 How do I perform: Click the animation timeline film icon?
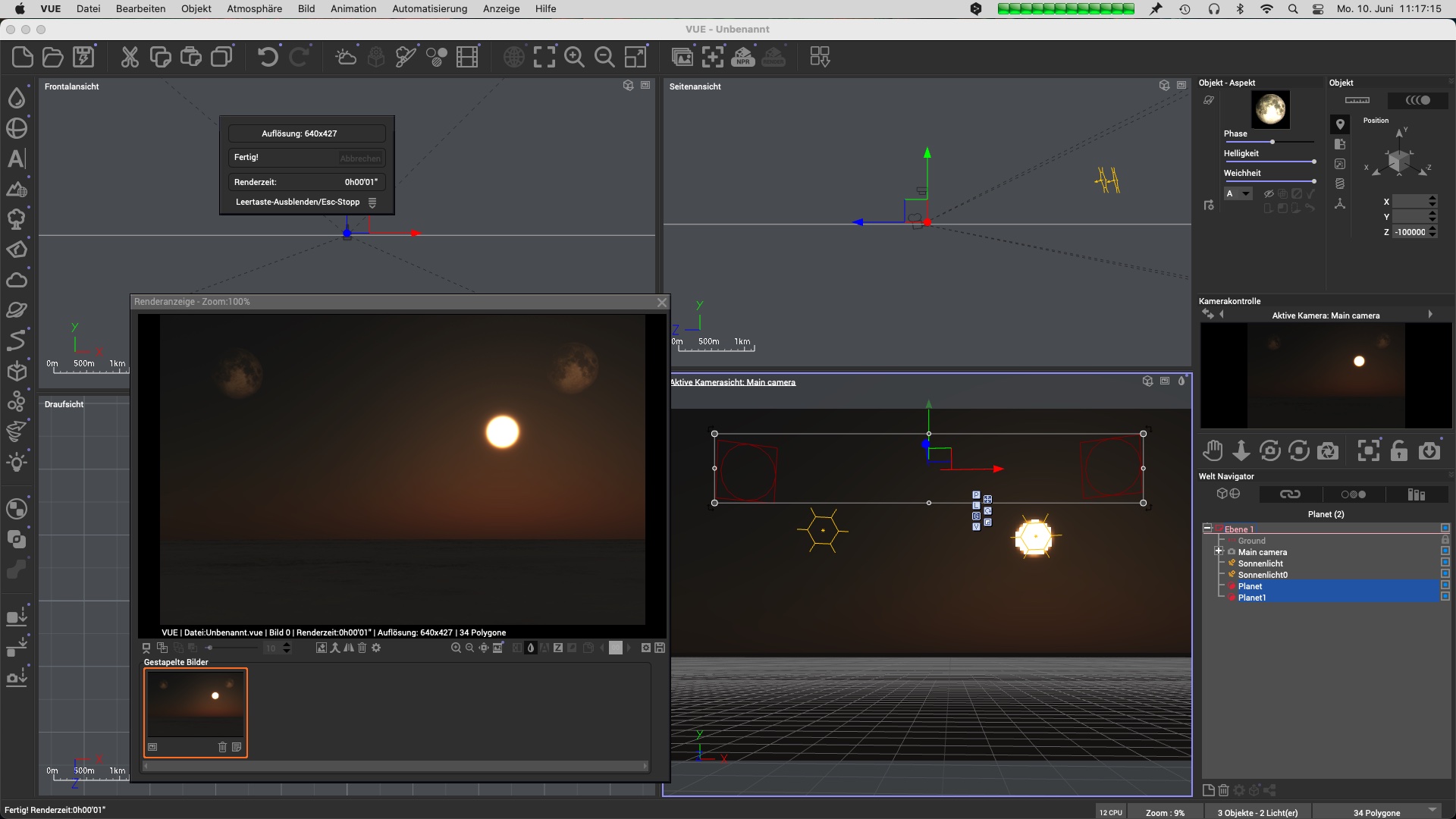[x=467, y=57]
